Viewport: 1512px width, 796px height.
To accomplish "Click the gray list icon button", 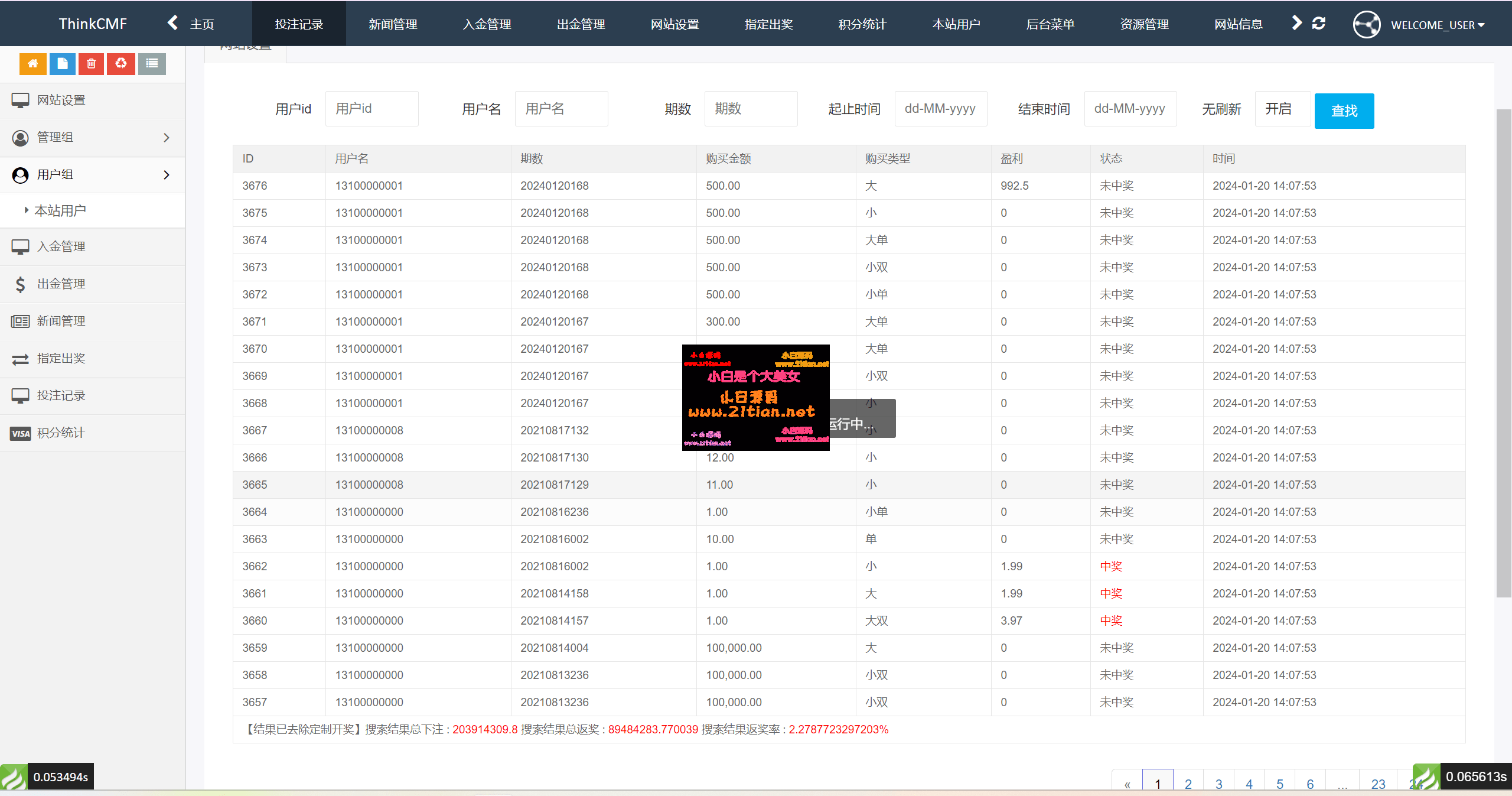I will [x=152, y=64].
